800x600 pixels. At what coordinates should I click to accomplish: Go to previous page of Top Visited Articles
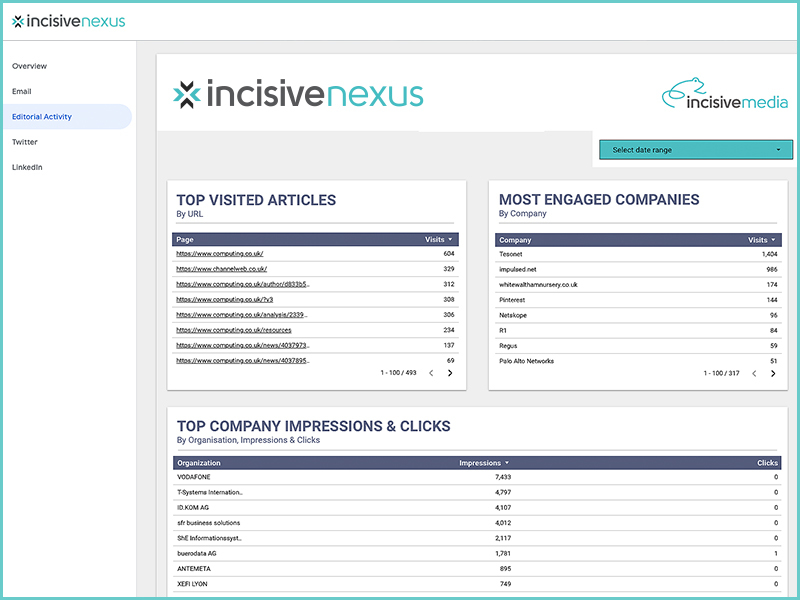pyautogui.click(x=431, y=373)
